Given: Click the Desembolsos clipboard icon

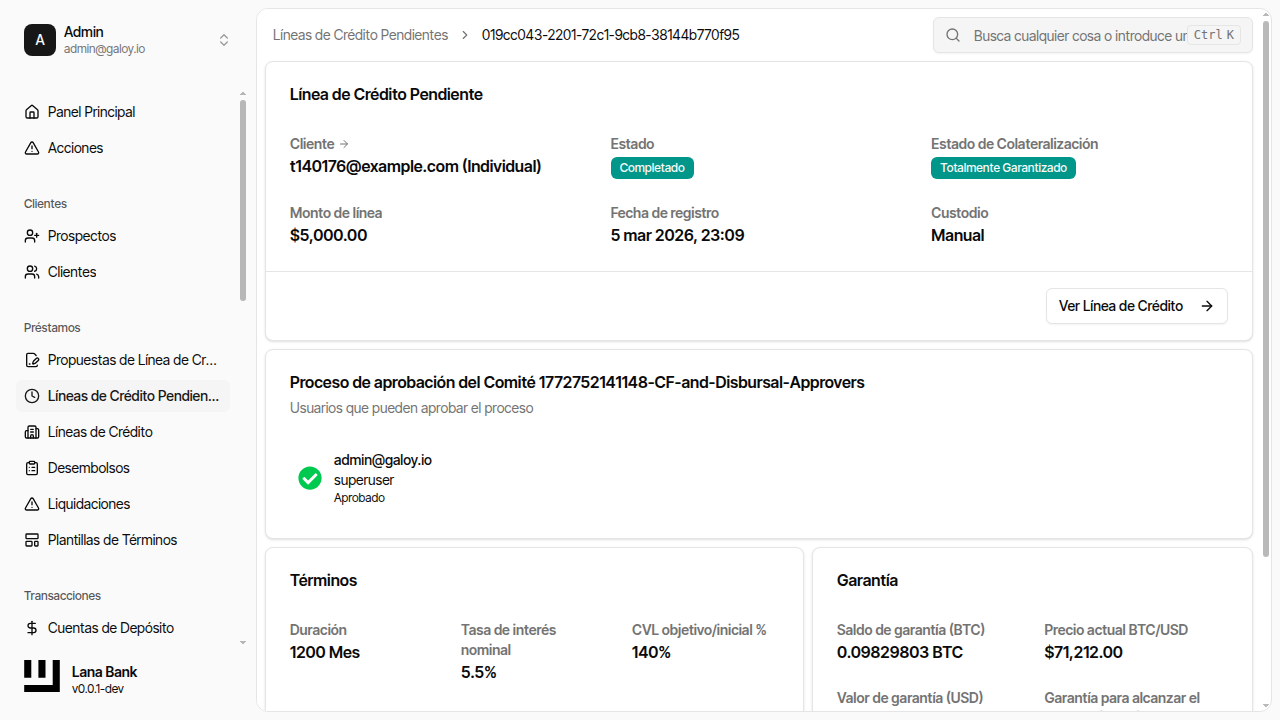Looking at the screenshot, I should 32,468.
